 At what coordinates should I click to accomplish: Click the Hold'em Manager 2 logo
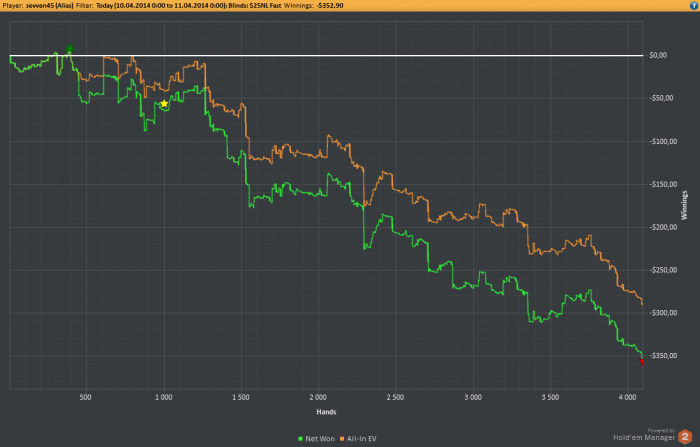[653, 436]
